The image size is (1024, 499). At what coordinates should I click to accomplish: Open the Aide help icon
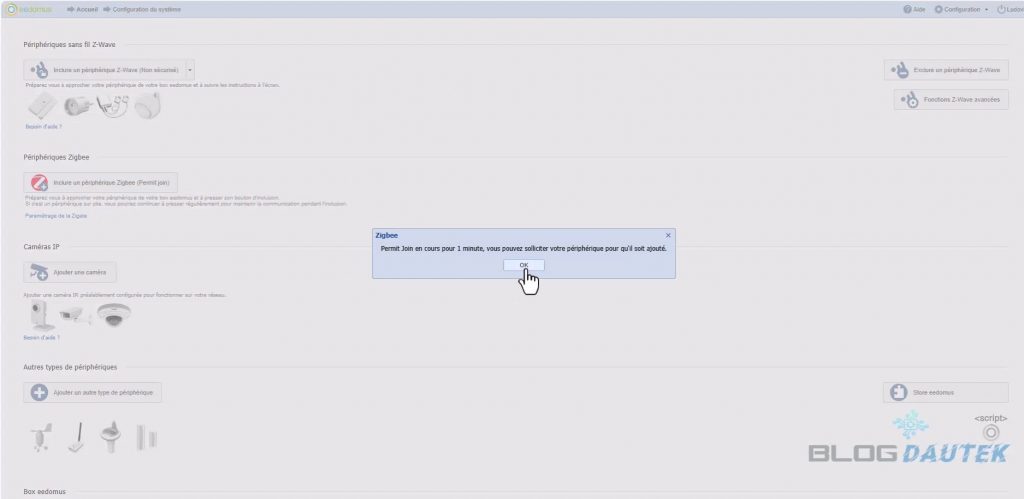pyautogui.click(x=913, y=9)
